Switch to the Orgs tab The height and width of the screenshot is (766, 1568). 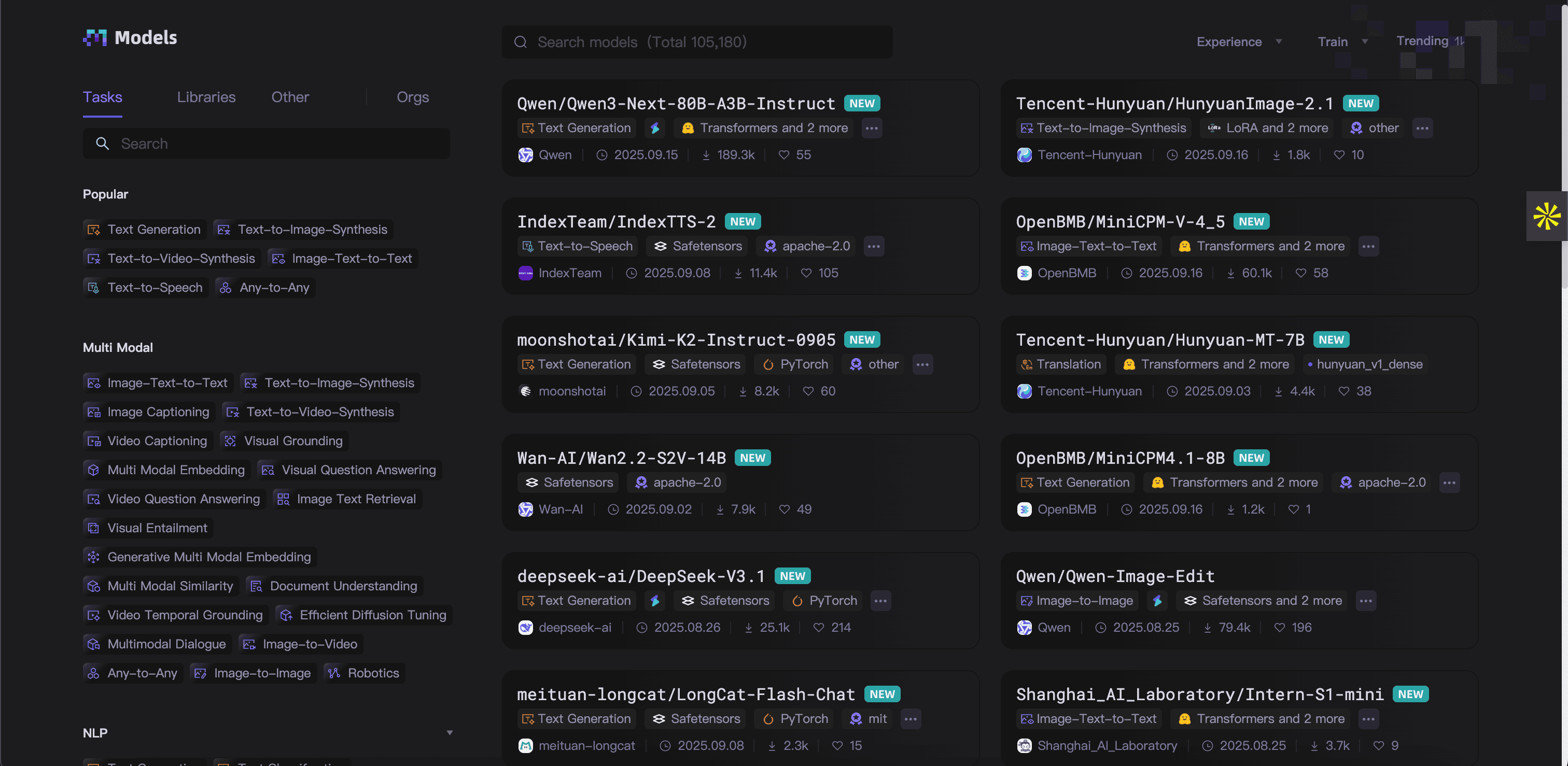413,97
